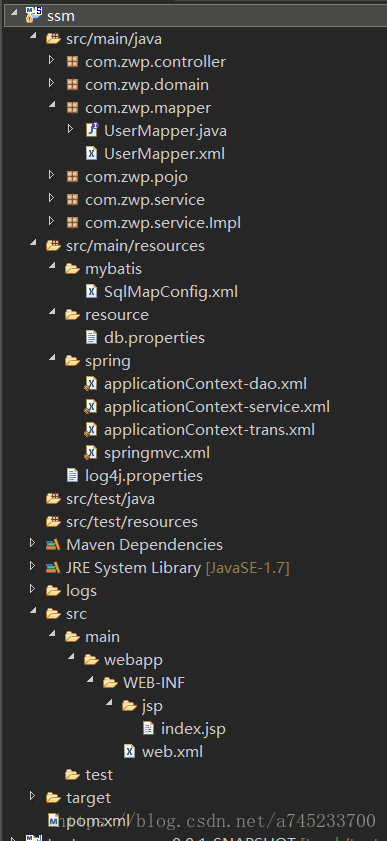Expand the com.zwp.pojo package
This screenshot has height=841, width=387.
pos(51,175)
